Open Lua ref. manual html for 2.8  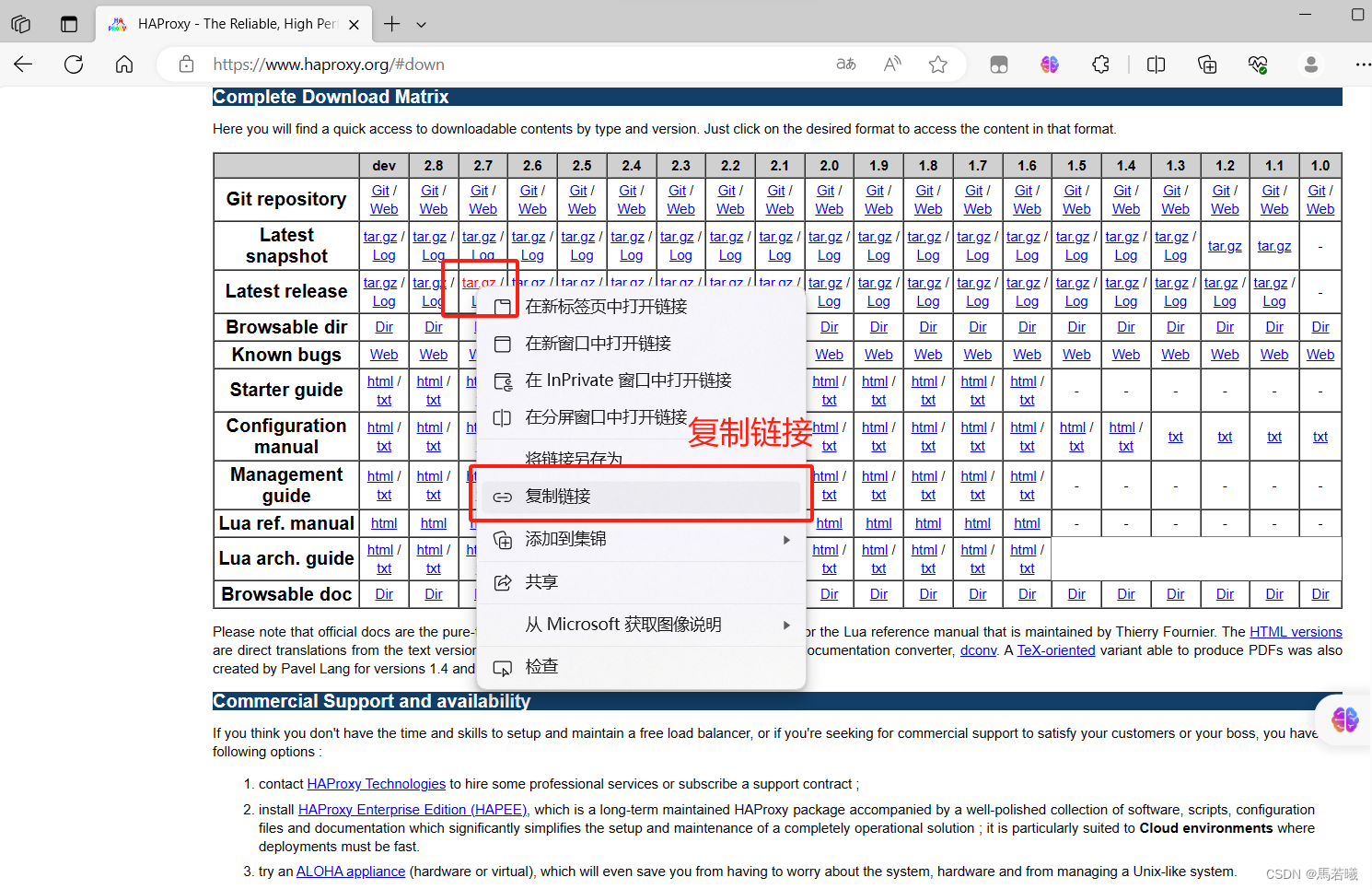click(434, 523)
